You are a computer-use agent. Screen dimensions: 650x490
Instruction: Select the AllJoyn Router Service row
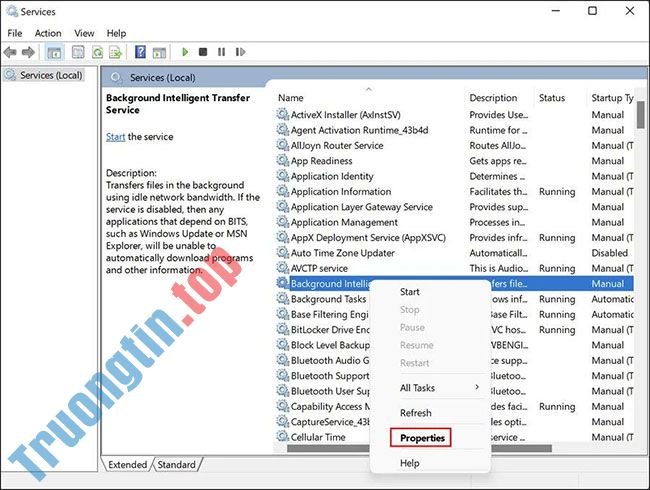(x=454, y=146)
